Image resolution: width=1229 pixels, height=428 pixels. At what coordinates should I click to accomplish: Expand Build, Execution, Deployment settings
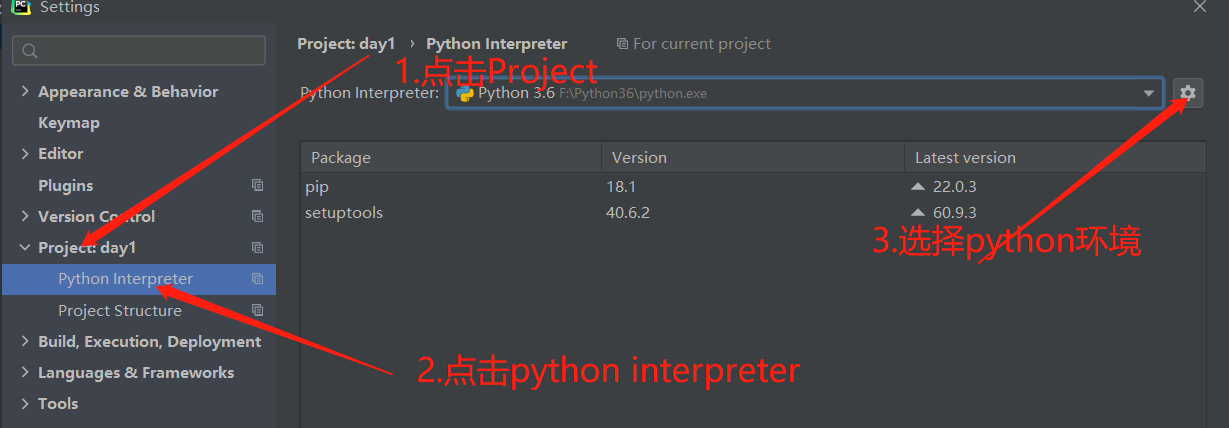[25, 341]
